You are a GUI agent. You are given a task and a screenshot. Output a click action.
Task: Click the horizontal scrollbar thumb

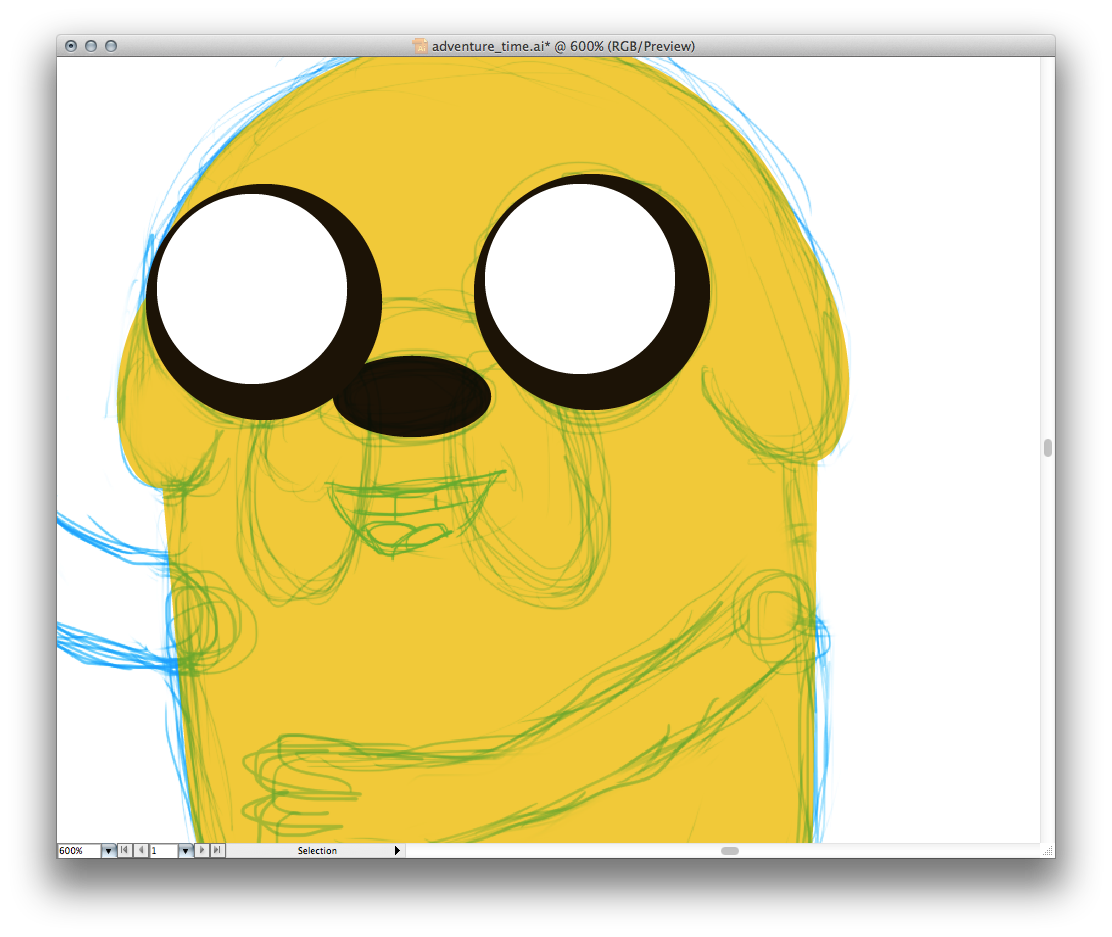(x=730, y=851)
